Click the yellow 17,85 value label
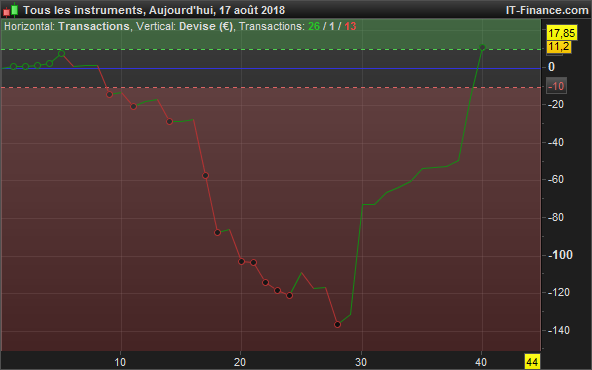The width and height of the screenshot is (592, 370). point(561,33)
